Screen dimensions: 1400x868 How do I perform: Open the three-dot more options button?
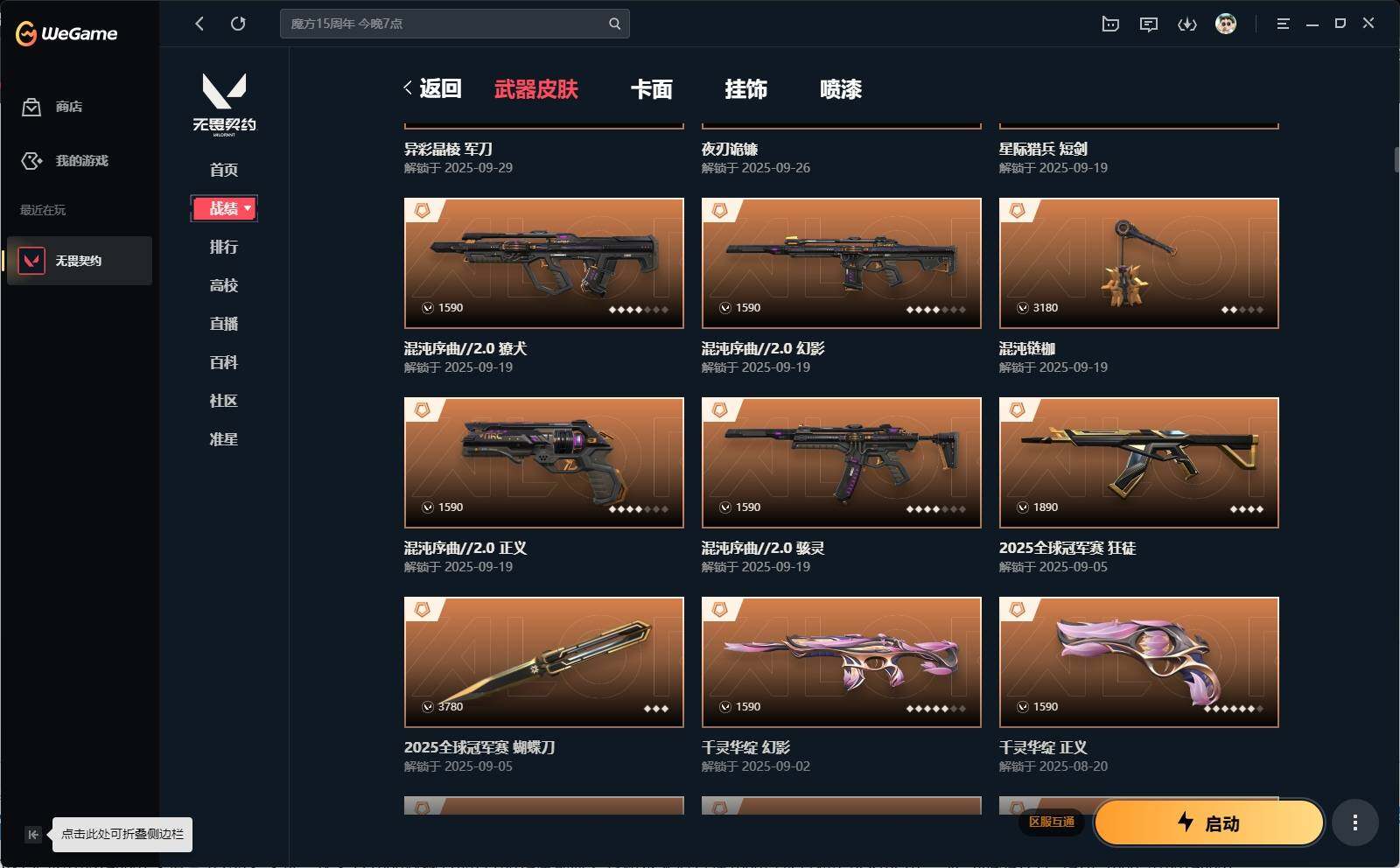[x=1355, y=822]
